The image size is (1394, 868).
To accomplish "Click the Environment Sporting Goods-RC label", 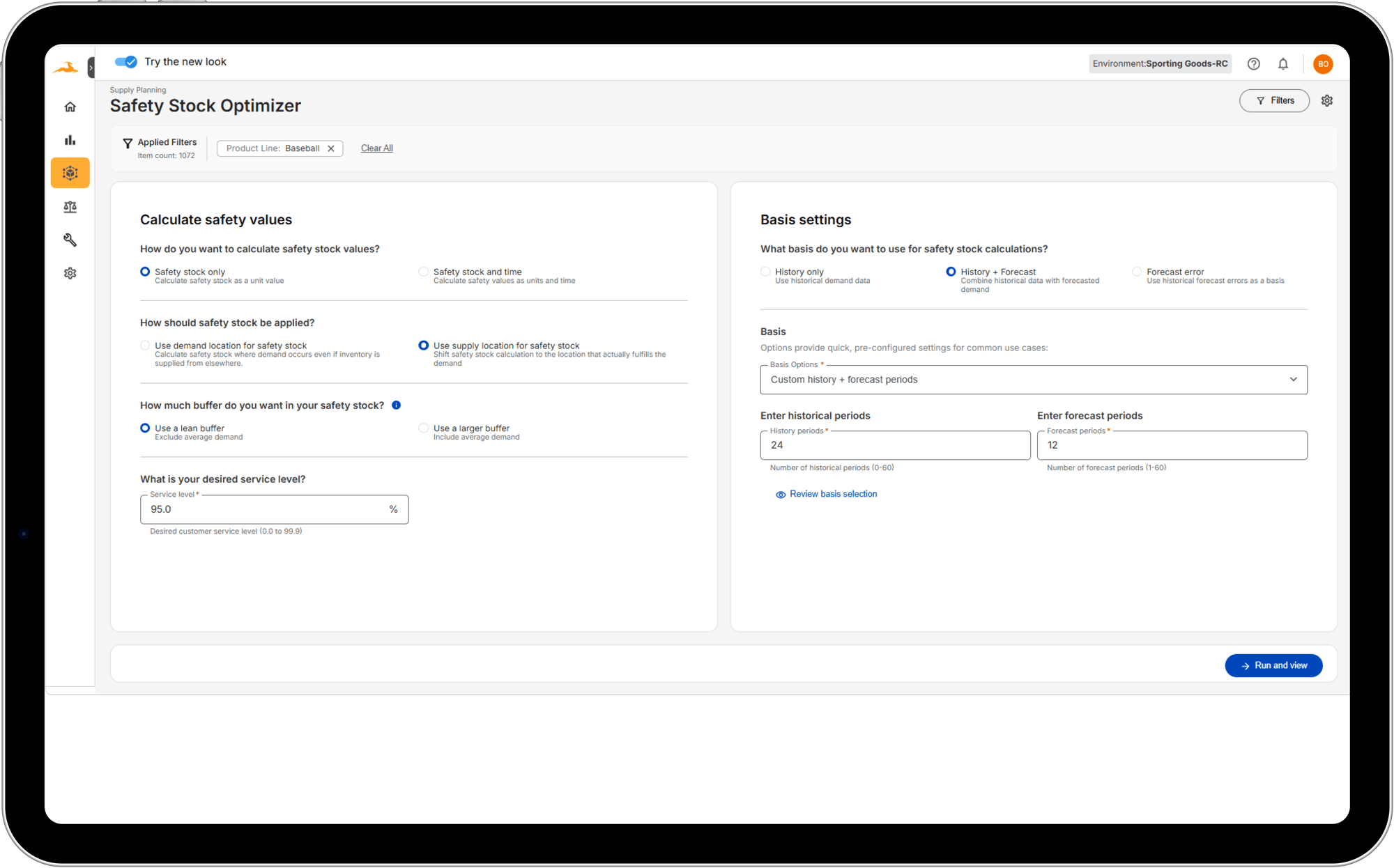I will [x=1160, y=64].
